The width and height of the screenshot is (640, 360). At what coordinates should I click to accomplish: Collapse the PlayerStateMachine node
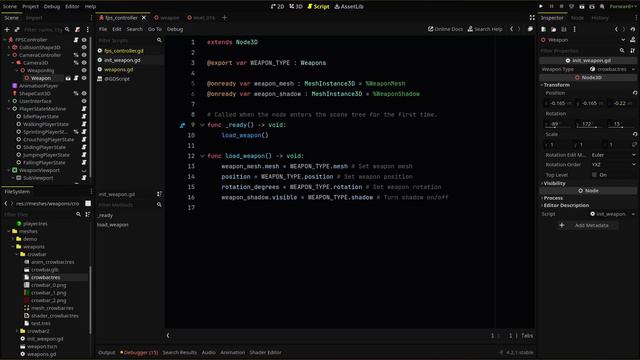pos(9,109)
